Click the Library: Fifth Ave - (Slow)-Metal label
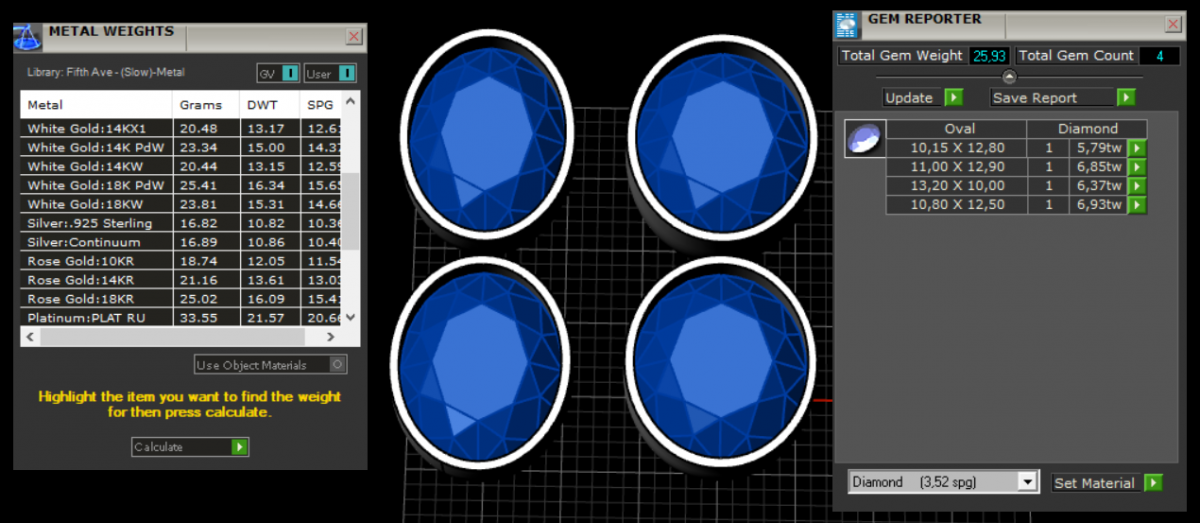This screenshot has width=1200, height=523. click(x=106, y=72)
